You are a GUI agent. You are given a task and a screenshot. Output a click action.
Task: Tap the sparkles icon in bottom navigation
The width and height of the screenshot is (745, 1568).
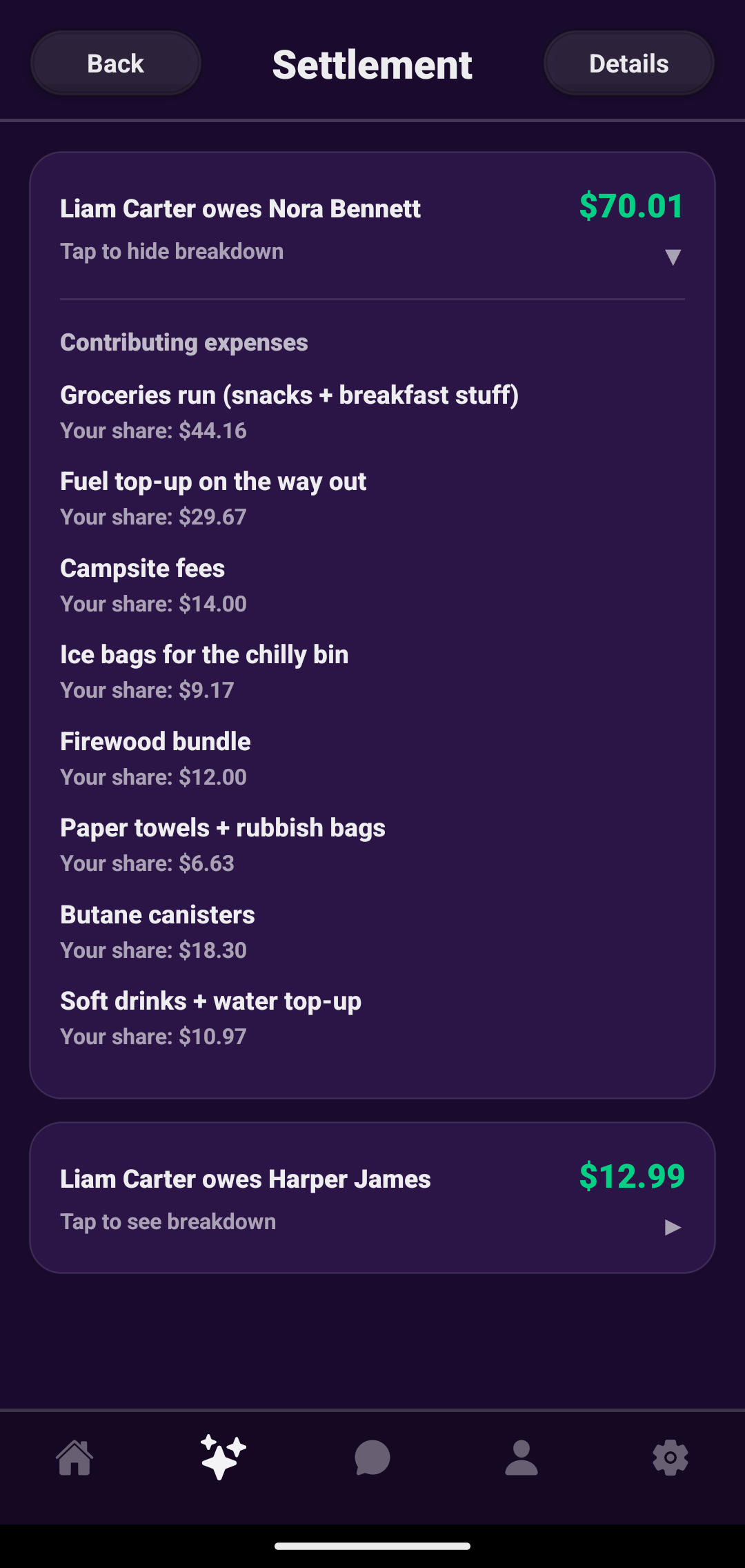pyautogui.click(x=223, y=1458)
